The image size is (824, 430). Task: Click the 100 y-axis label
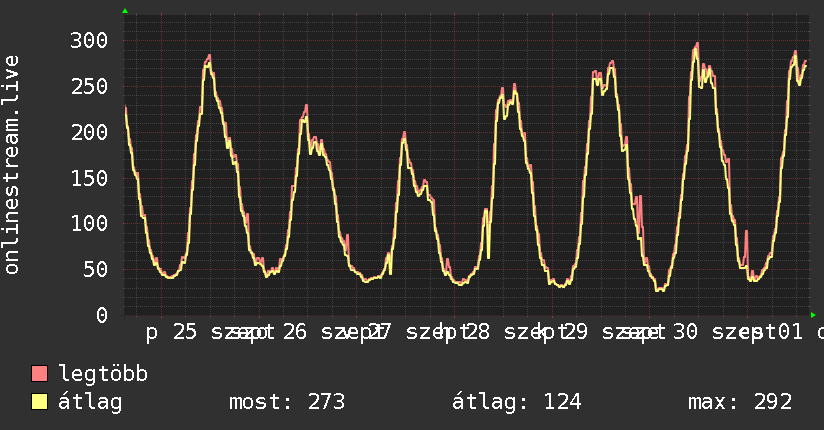89,223
